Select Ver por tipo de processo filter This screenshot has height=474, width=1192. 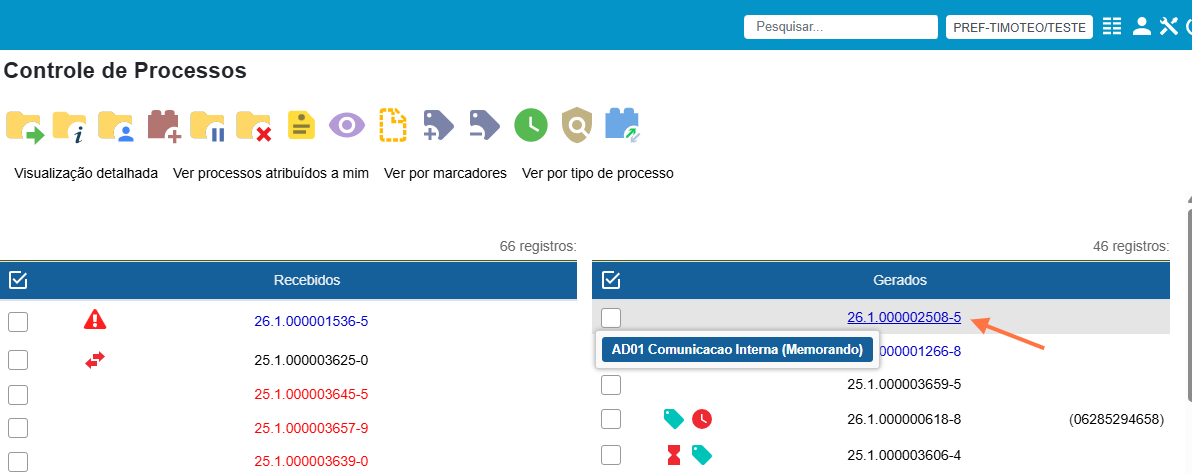598,173
